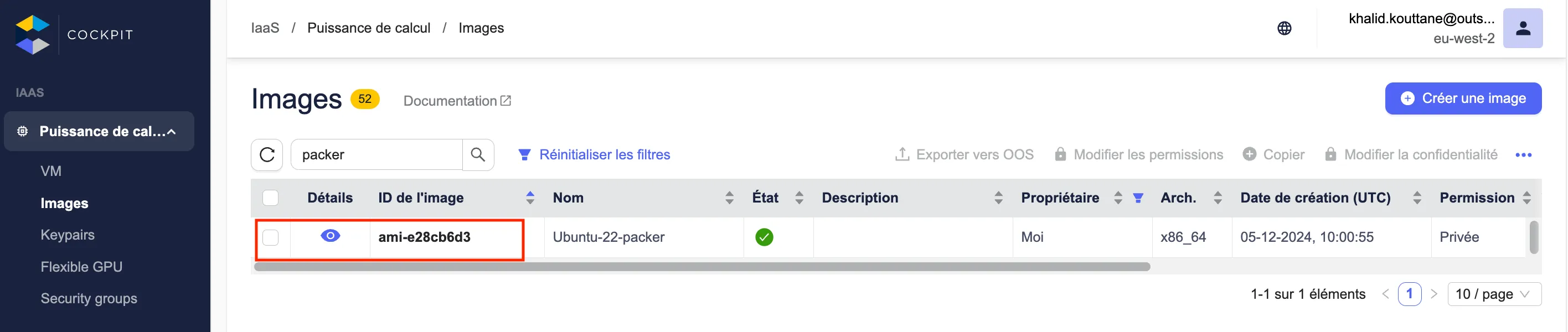Collapse the Puissance de calcul sidebar section
Viewport: 1568px width, 332px height.
(x=172, y=132)
